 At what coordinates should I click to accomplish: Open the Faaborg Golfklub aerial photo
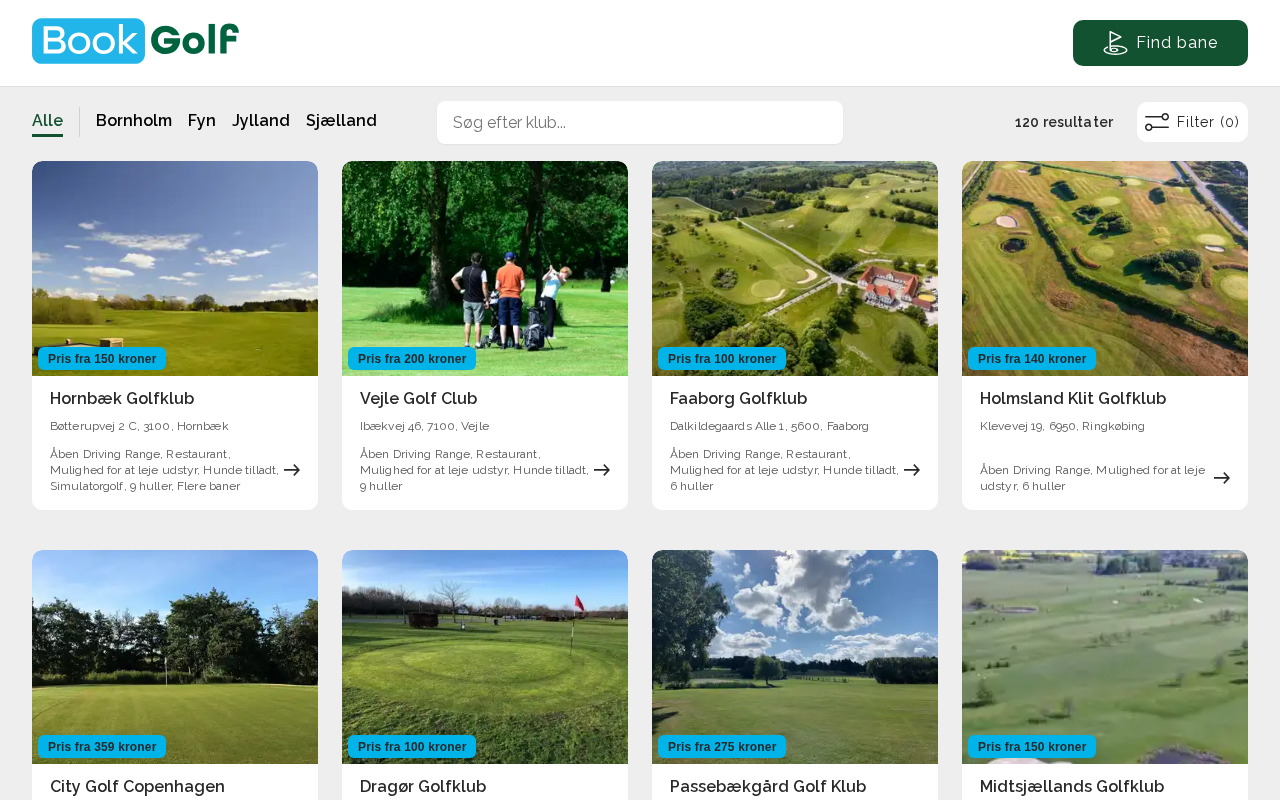[795, 260]
